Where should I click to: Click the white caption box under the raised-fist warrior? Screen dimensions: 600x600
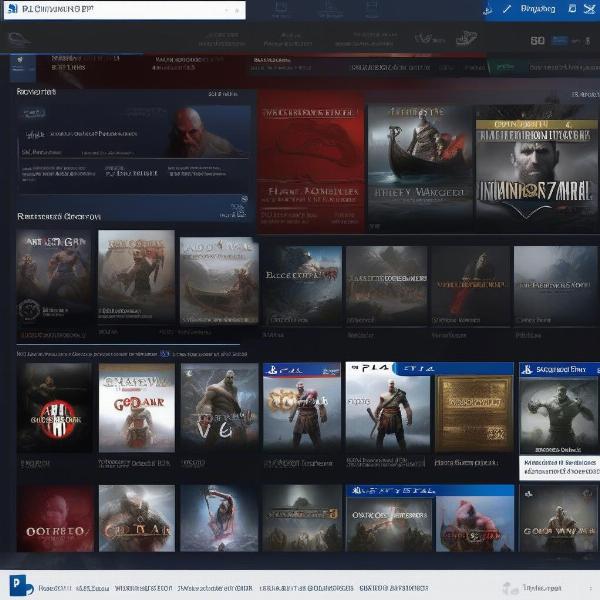[x=559, y=468]
